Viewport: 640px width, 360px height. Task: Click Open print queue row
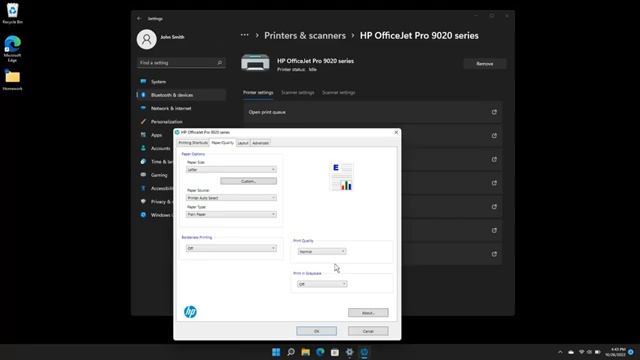pyautogui.click(x=373, y=112)
